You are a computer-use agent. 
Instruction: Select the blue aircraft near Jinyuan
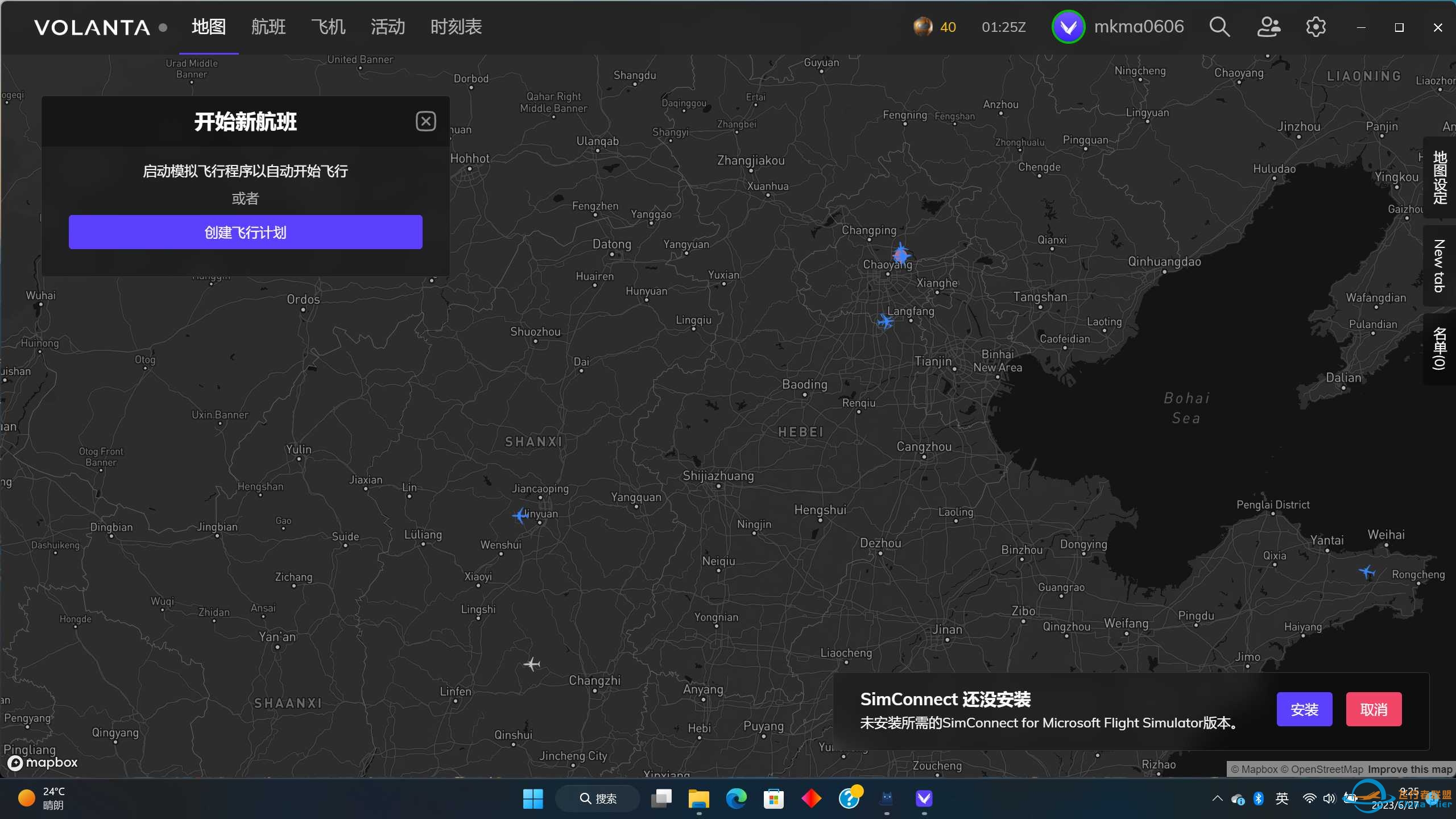(520, 515)
